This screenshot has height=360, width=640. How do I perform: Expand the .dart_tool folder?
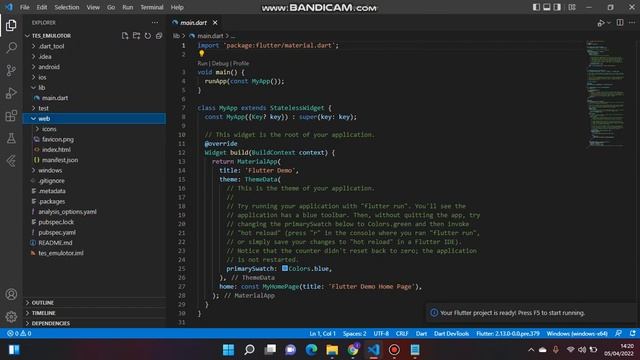point(95,46)
